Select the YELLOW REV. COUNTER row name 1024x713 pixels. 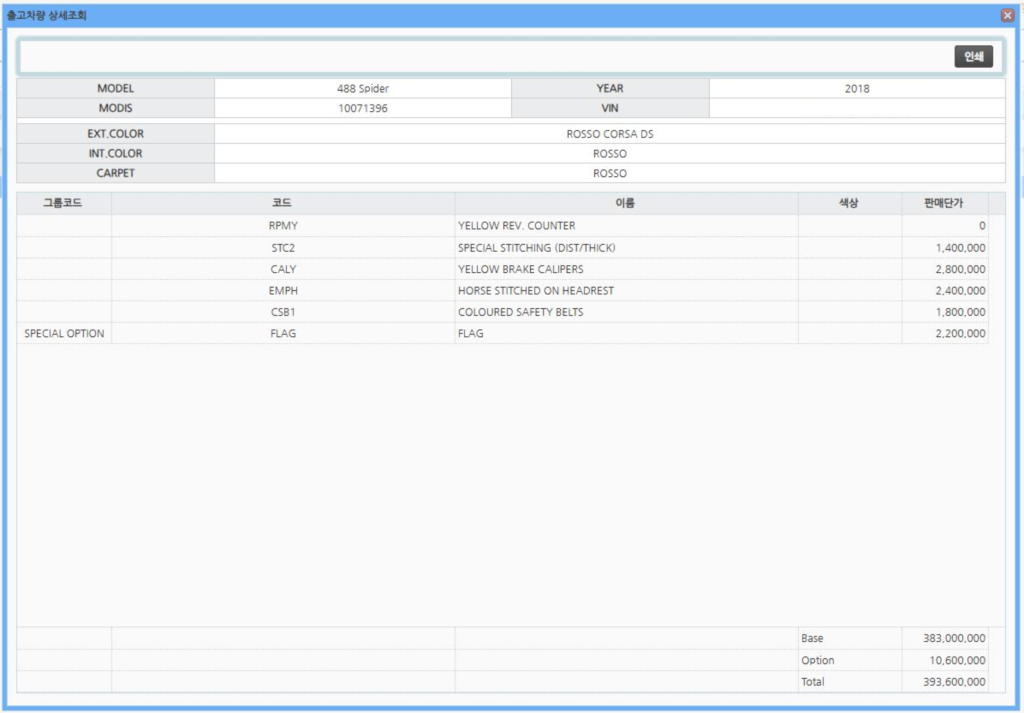517,226
